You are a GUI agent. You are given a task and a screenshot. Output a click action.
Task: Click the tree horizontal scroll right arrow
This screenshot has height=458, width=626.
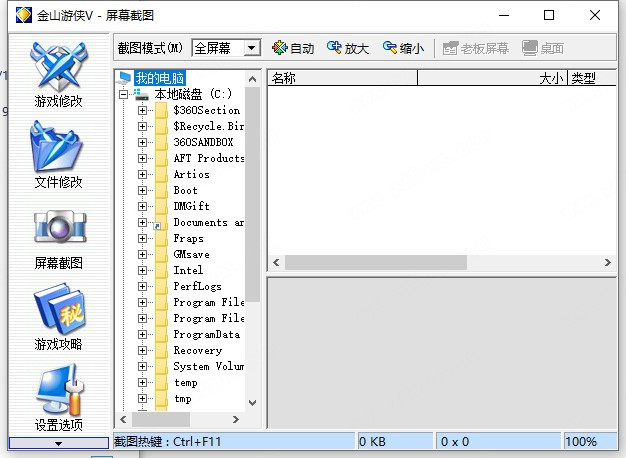(x=236, y=419)
